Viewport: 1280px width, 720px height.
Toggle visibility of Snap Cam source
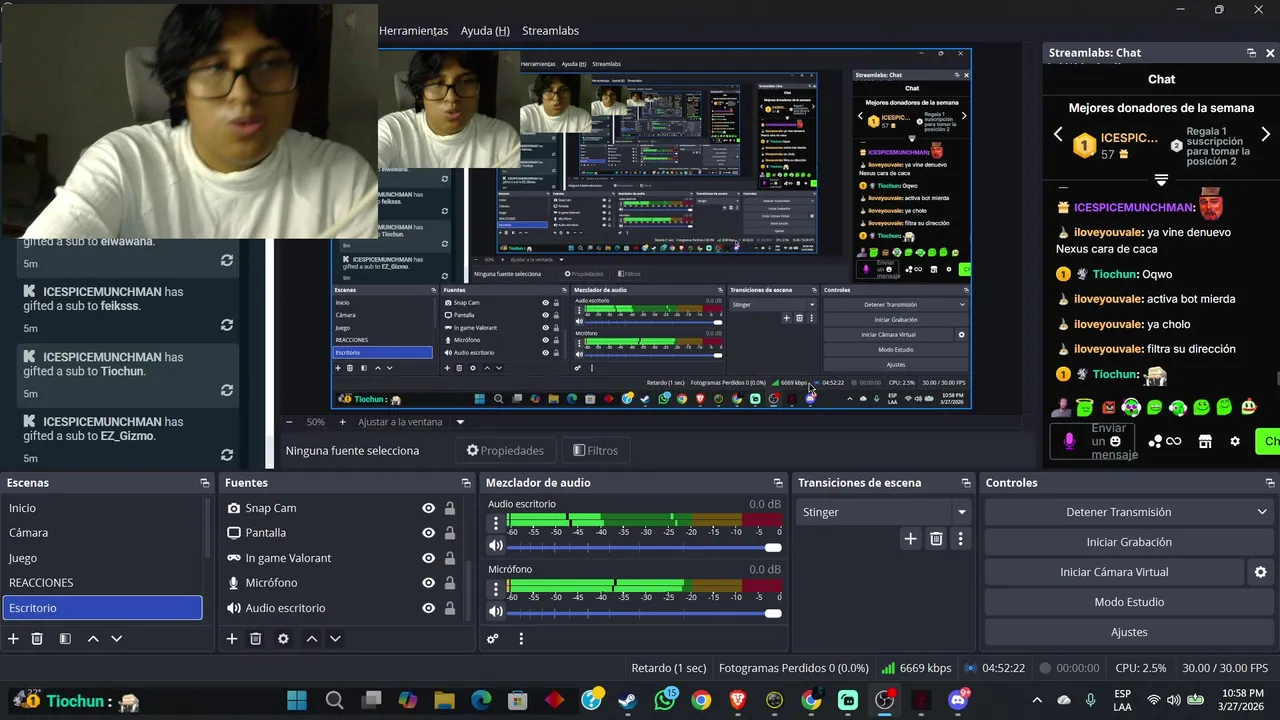[x=428, y=508]
